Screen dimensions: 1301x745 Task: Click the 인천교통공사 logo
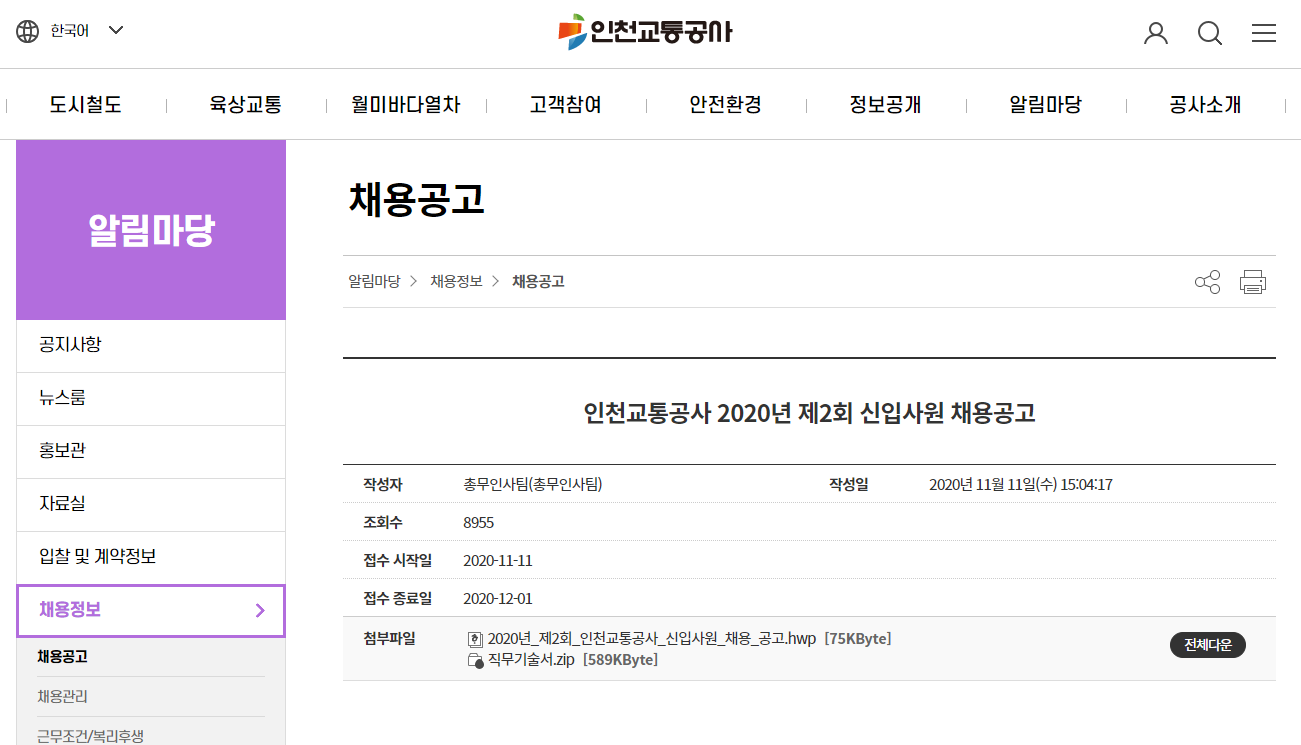646,31
